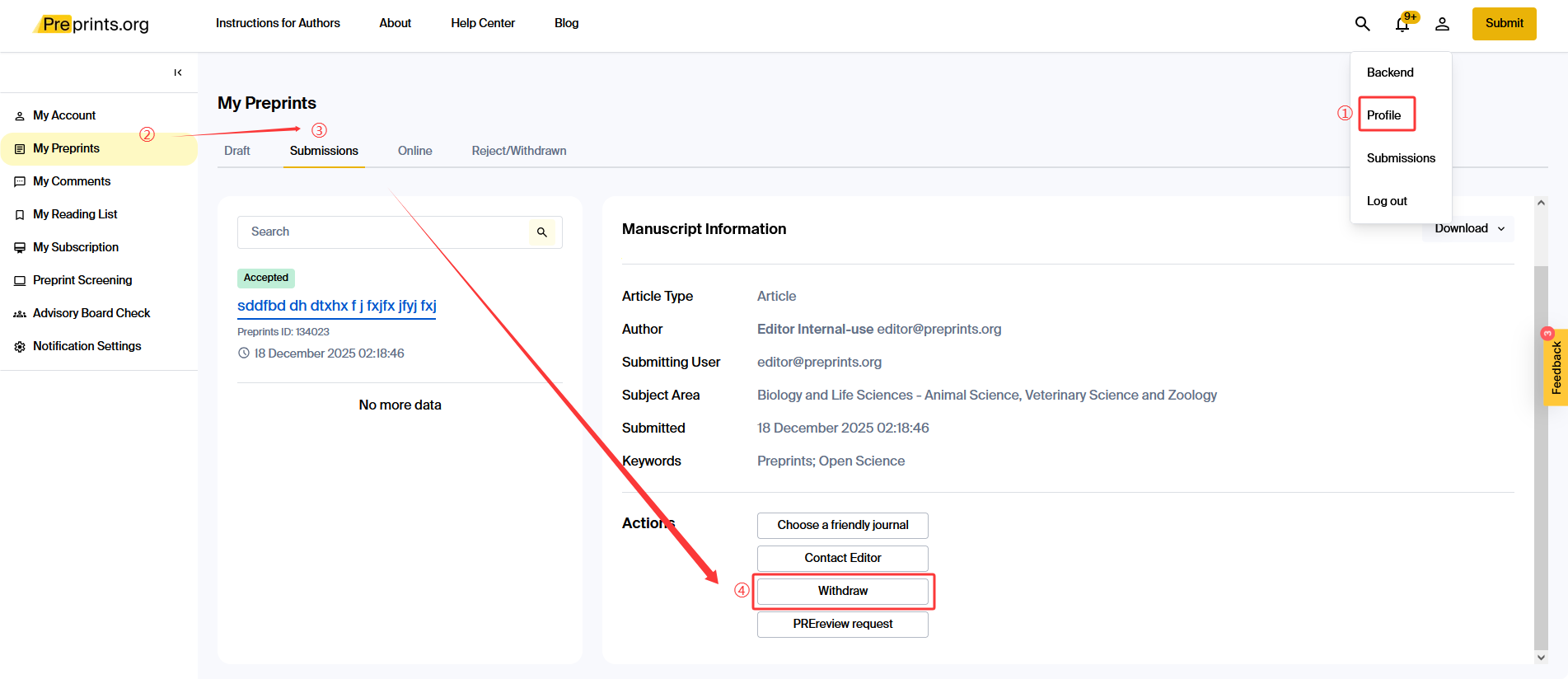The height and width of the screenshot is (679, 1568).
Task: Switch to the Draft tab
Action: tap(236, 151)
